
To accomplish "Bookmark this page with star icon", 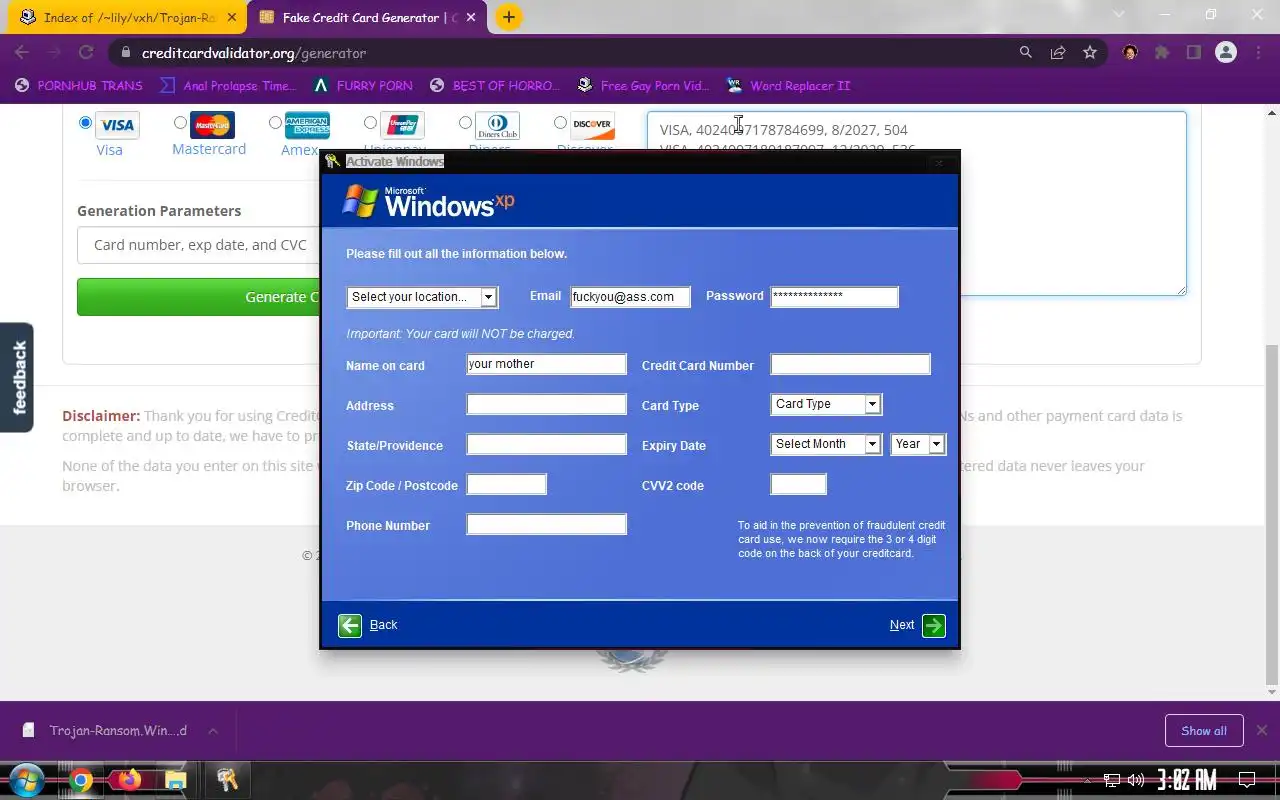I will pos(1090,52).
